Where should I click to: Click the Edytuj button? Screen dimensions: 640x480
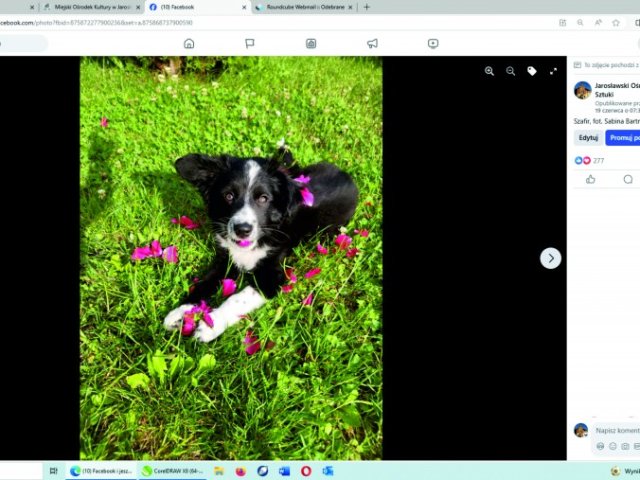click(x=588, y=138)
